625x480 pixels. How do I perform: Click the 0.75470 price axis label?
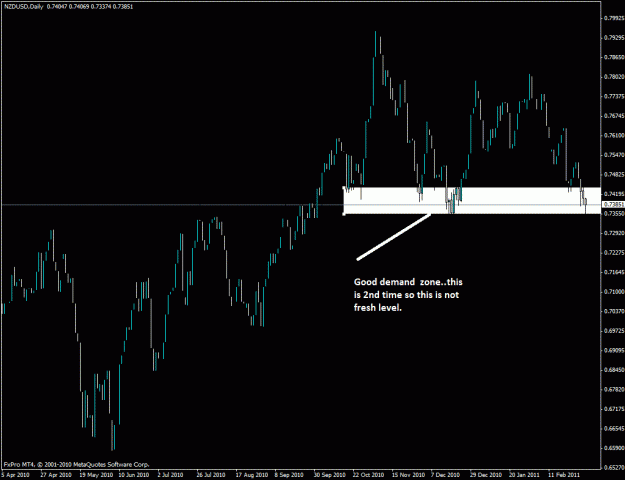(615, 155)
